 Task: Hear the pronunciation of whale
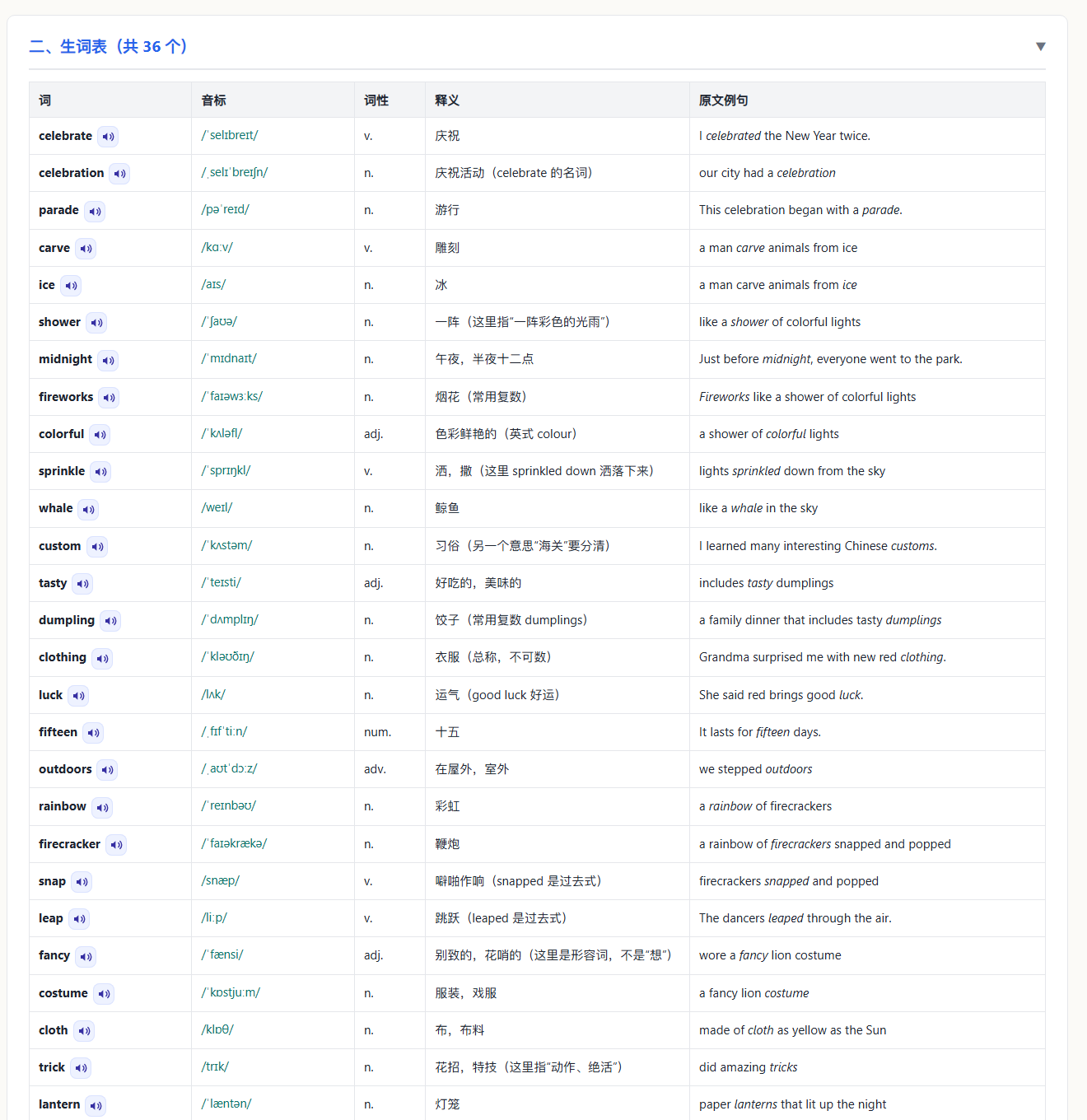[x=88, y=510]
